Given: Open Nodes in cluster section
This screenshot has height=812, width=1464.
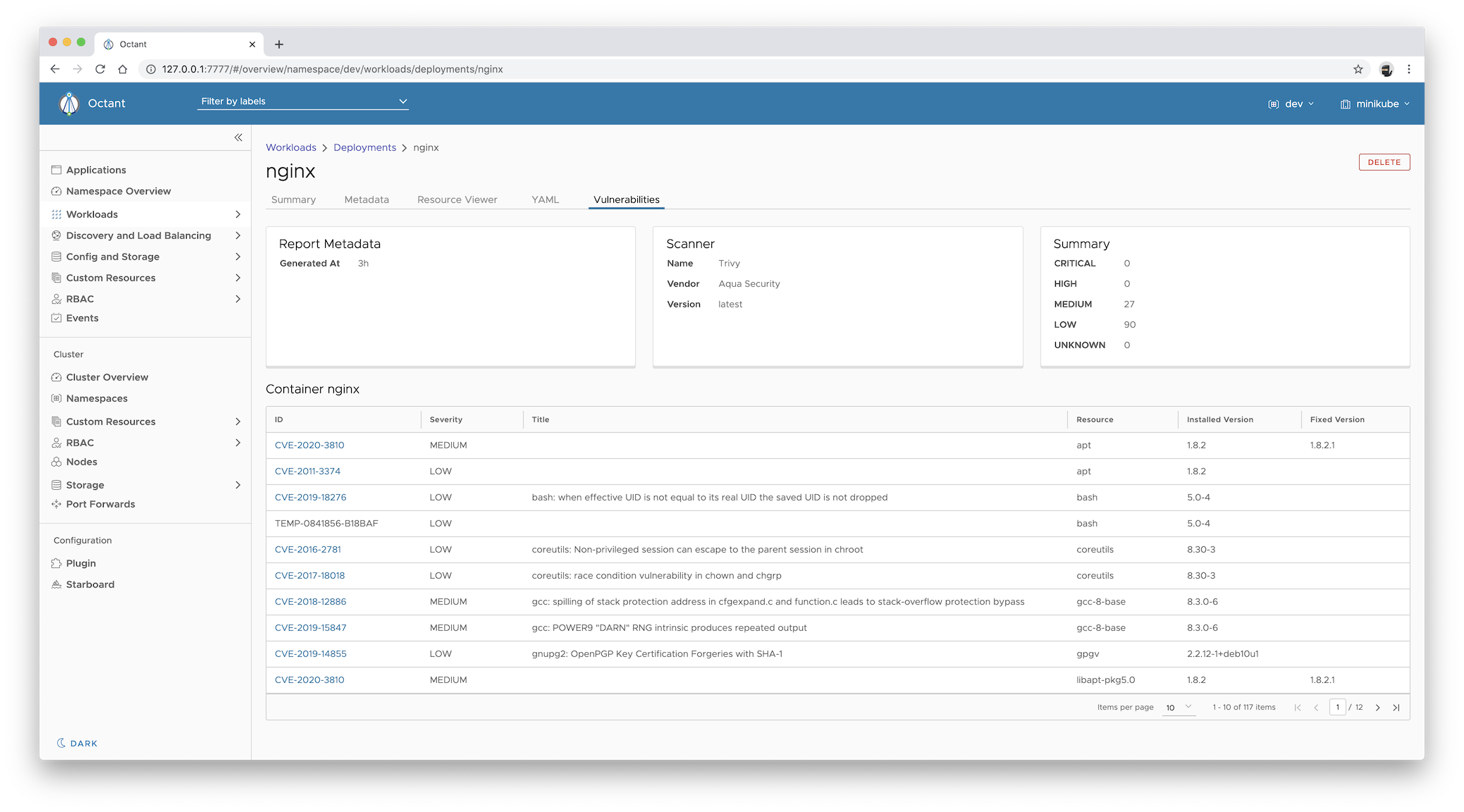Looking at the screenshot, I should point(82,462).
